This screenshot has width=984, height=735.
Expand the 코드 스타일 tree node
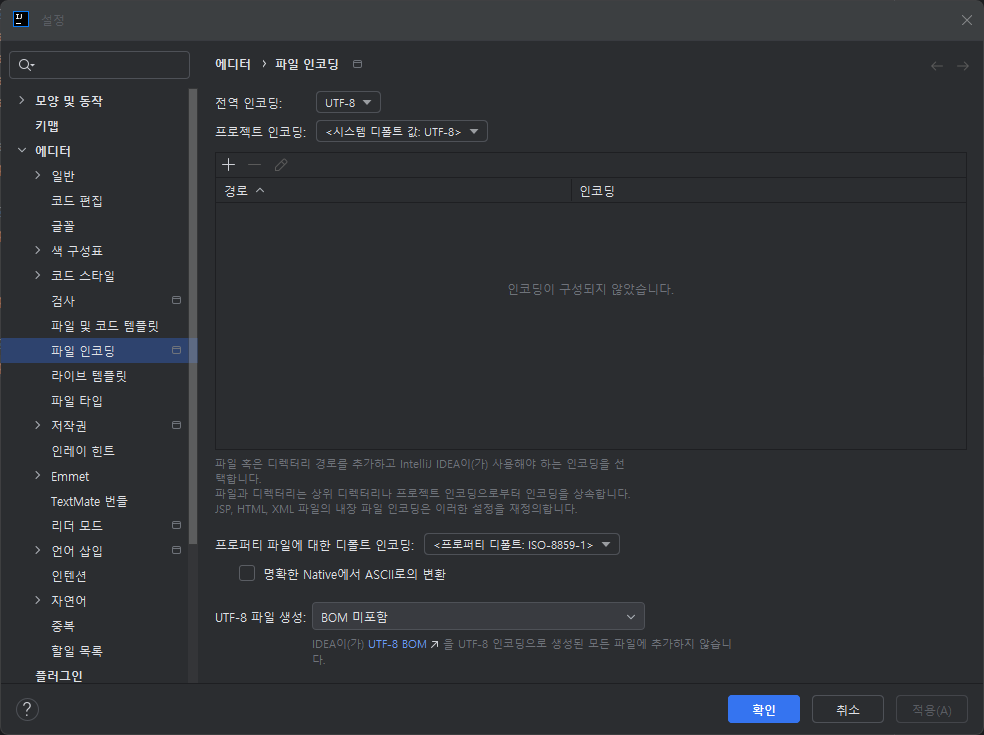[x=38, y=275]
